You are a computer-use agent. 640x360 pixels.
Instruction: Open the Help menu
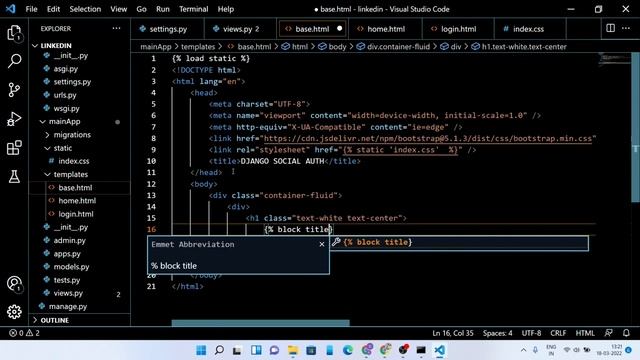click(x=226, y=9)
